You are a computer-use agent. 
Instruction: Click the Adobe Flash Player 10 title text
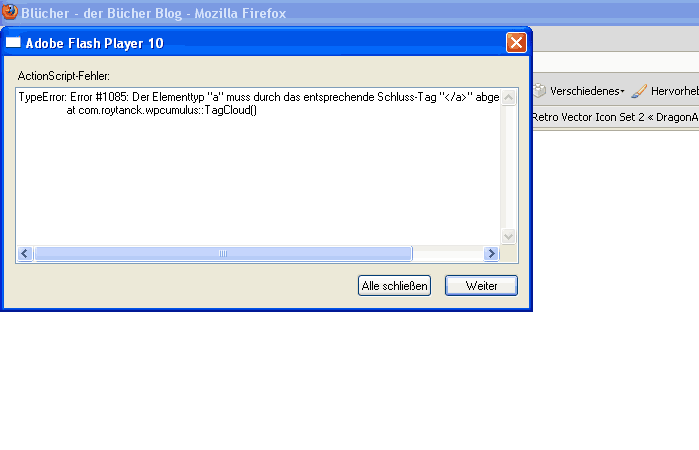pyautogui.click(x=95, y=43)
